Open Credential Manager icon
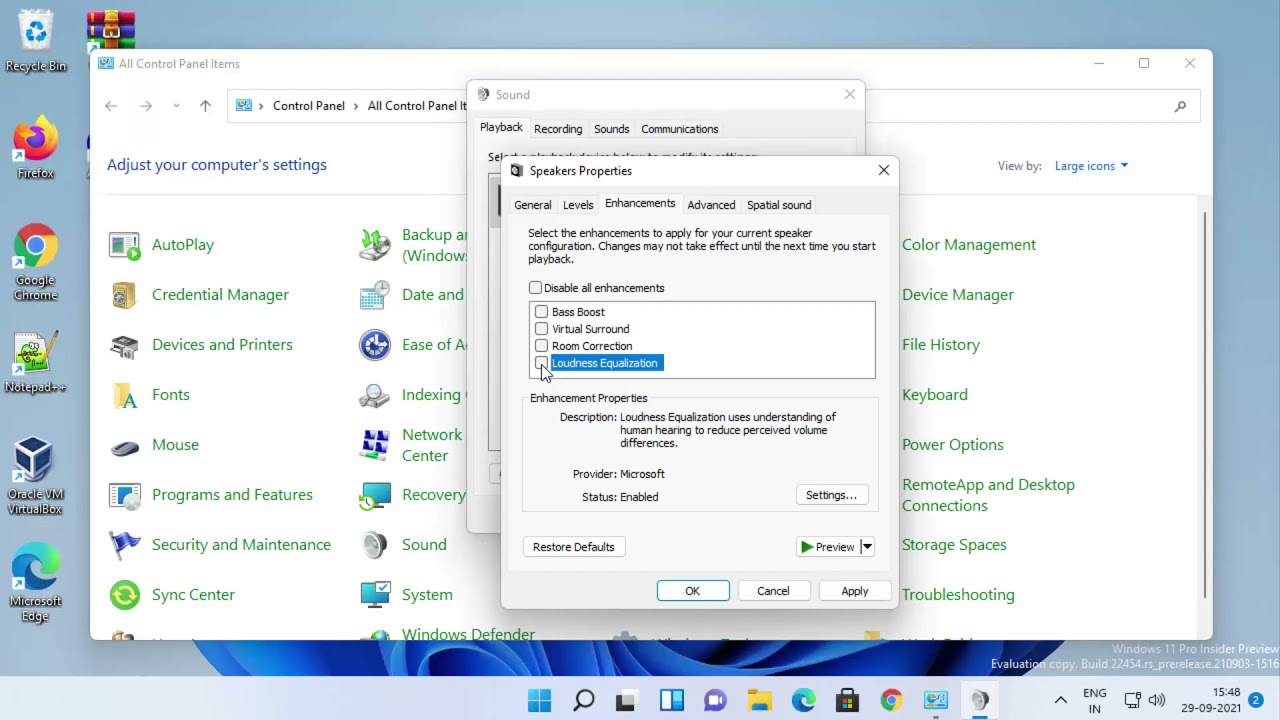Screen dimensions: 1280x720 tap(125, 295)
